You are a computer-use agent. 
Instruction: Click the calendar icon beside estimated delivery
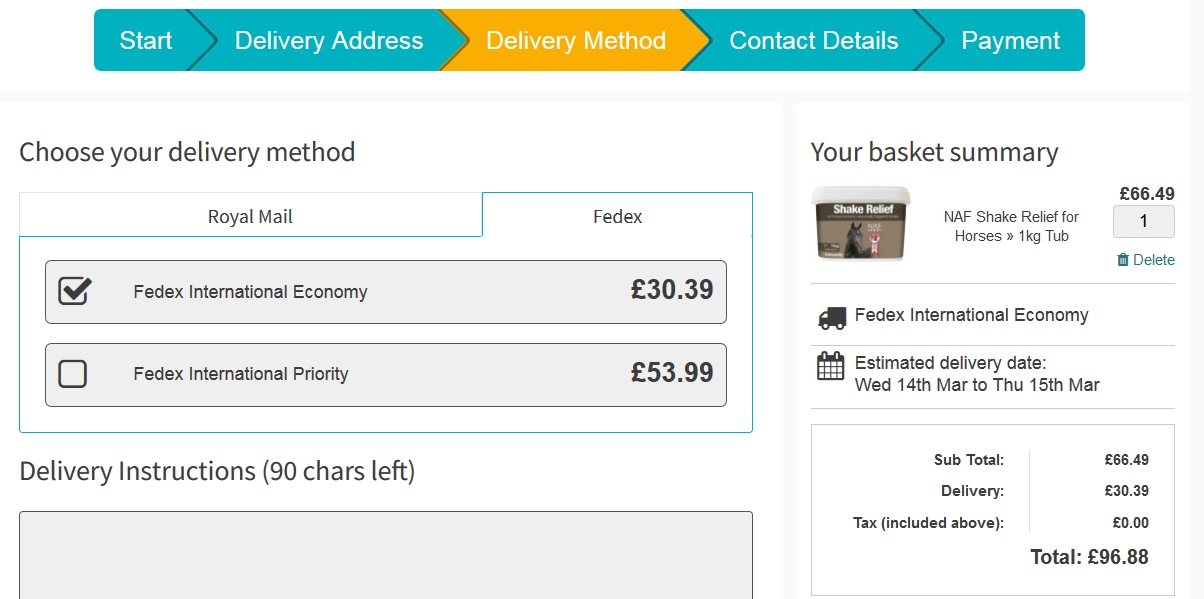point(831,366)
